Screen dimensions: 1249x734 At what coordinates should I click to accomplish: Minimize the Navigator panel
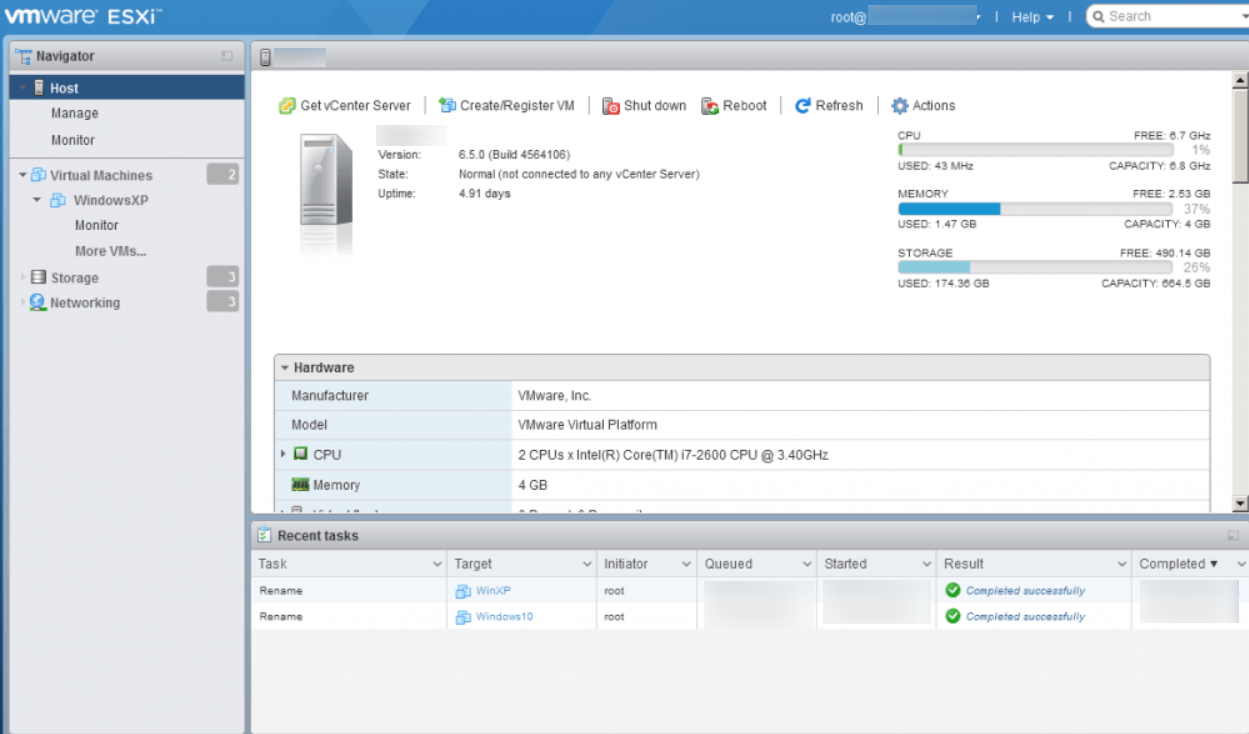click(x=227, y=57)
